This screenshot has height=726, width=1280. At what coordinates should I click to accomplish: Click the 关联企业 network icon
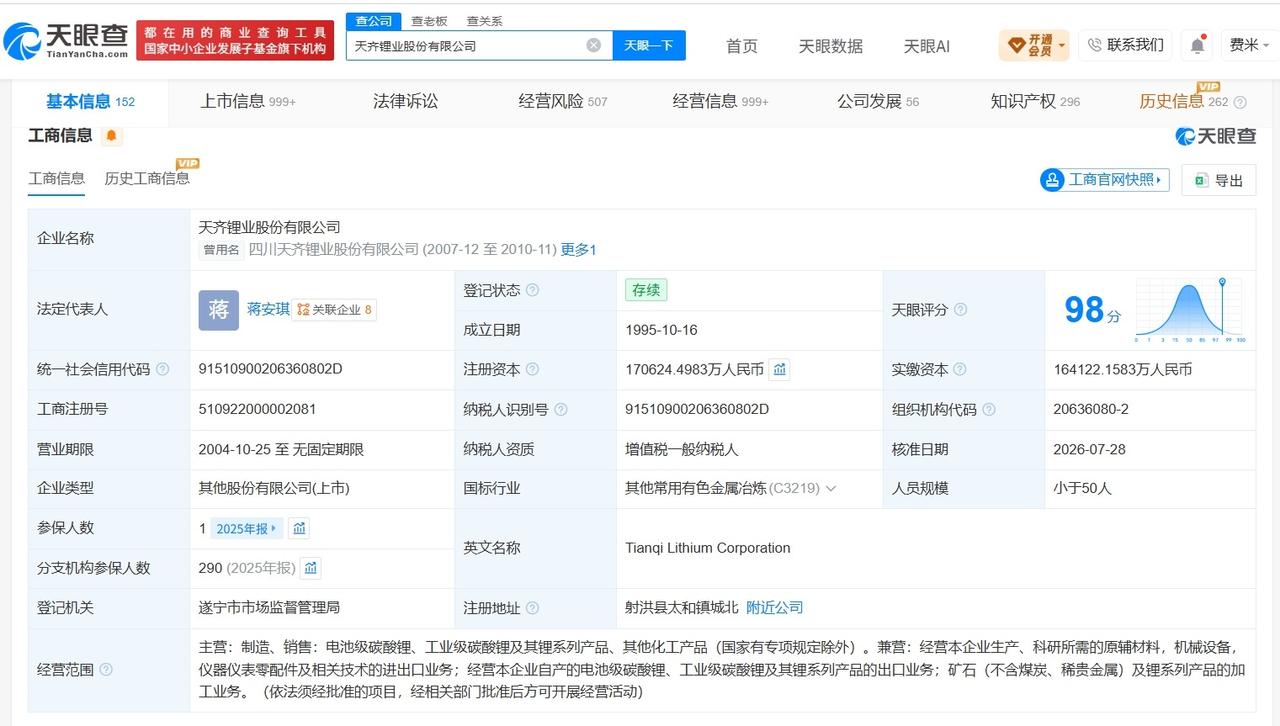pyautogui.click(x=303, y=310)
